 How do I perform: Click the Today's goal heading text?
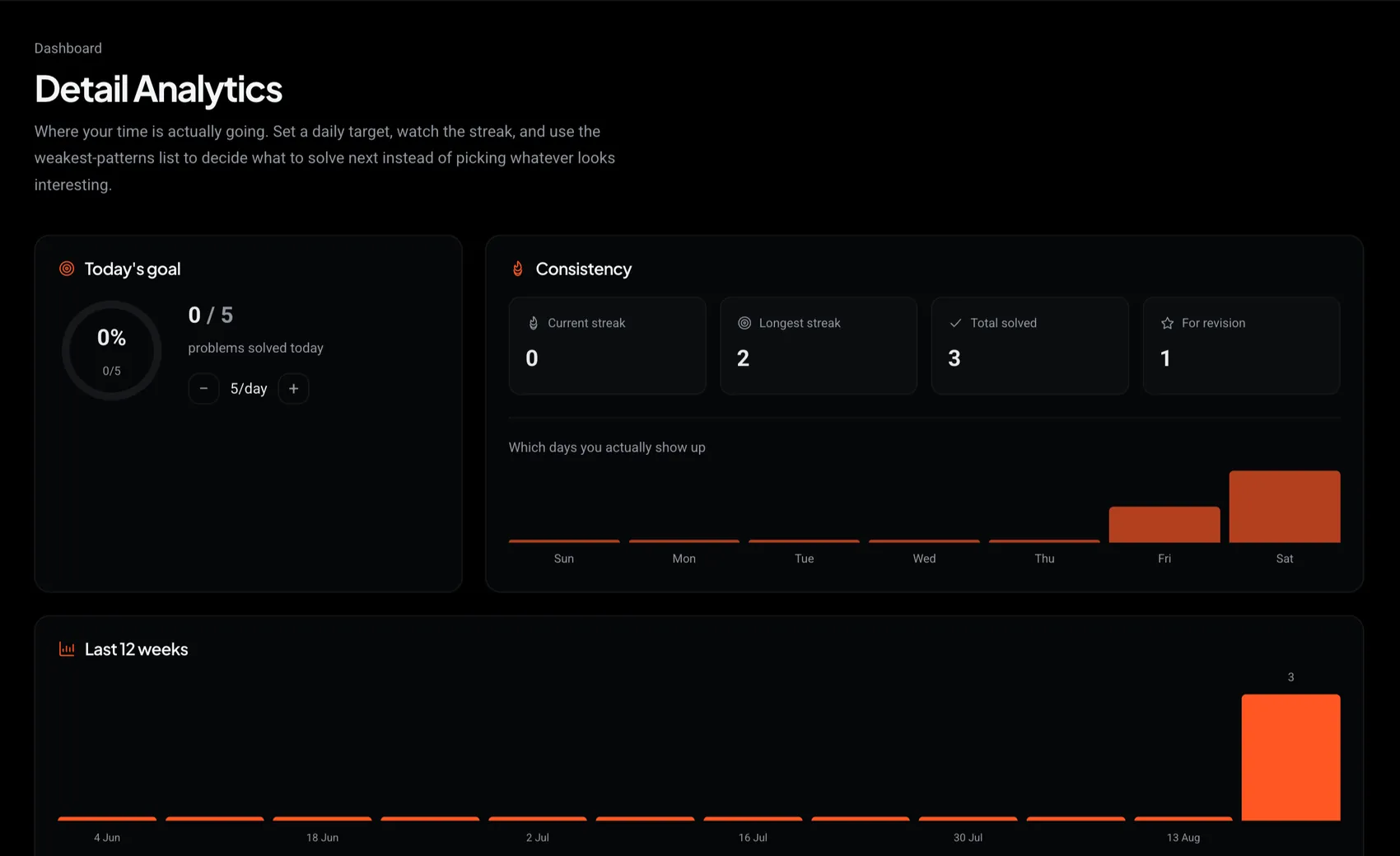[133, 269]
